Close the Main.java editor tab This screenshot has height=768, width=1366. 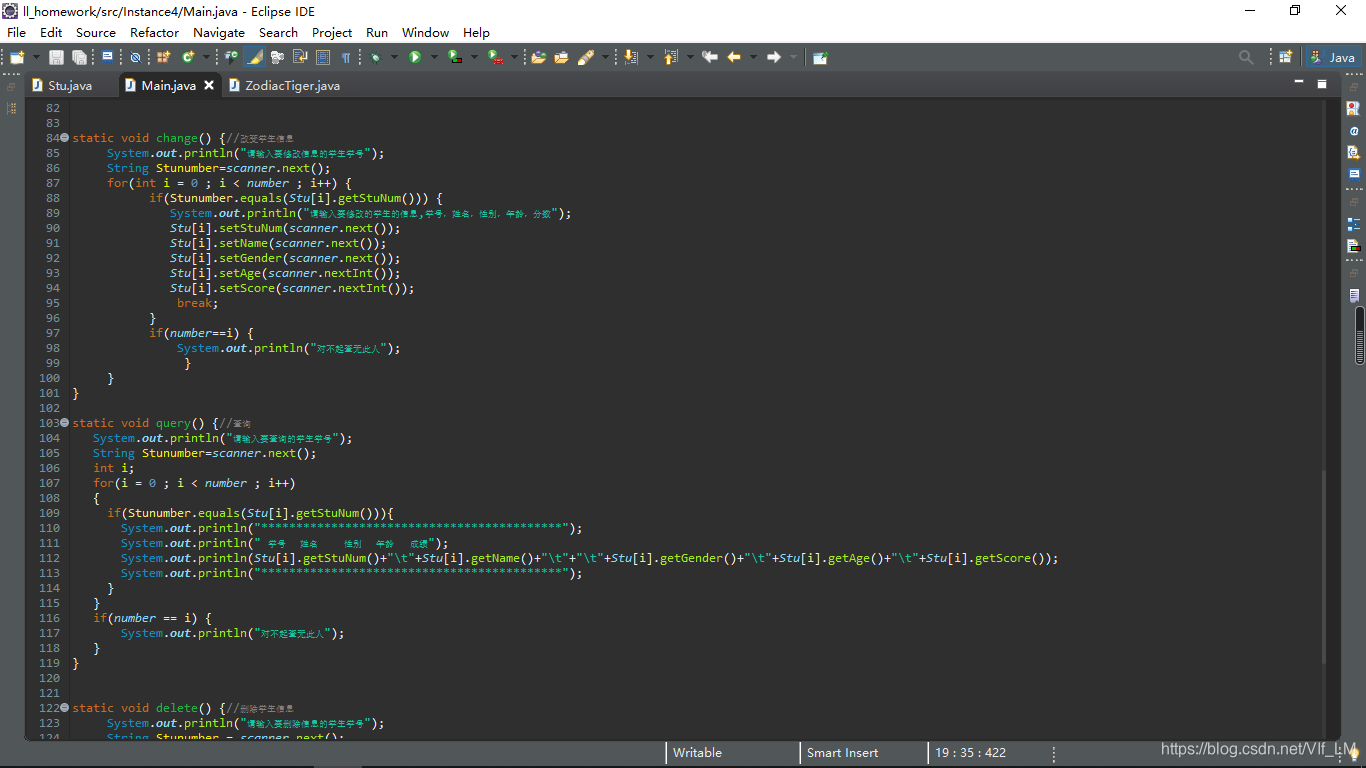209,85
